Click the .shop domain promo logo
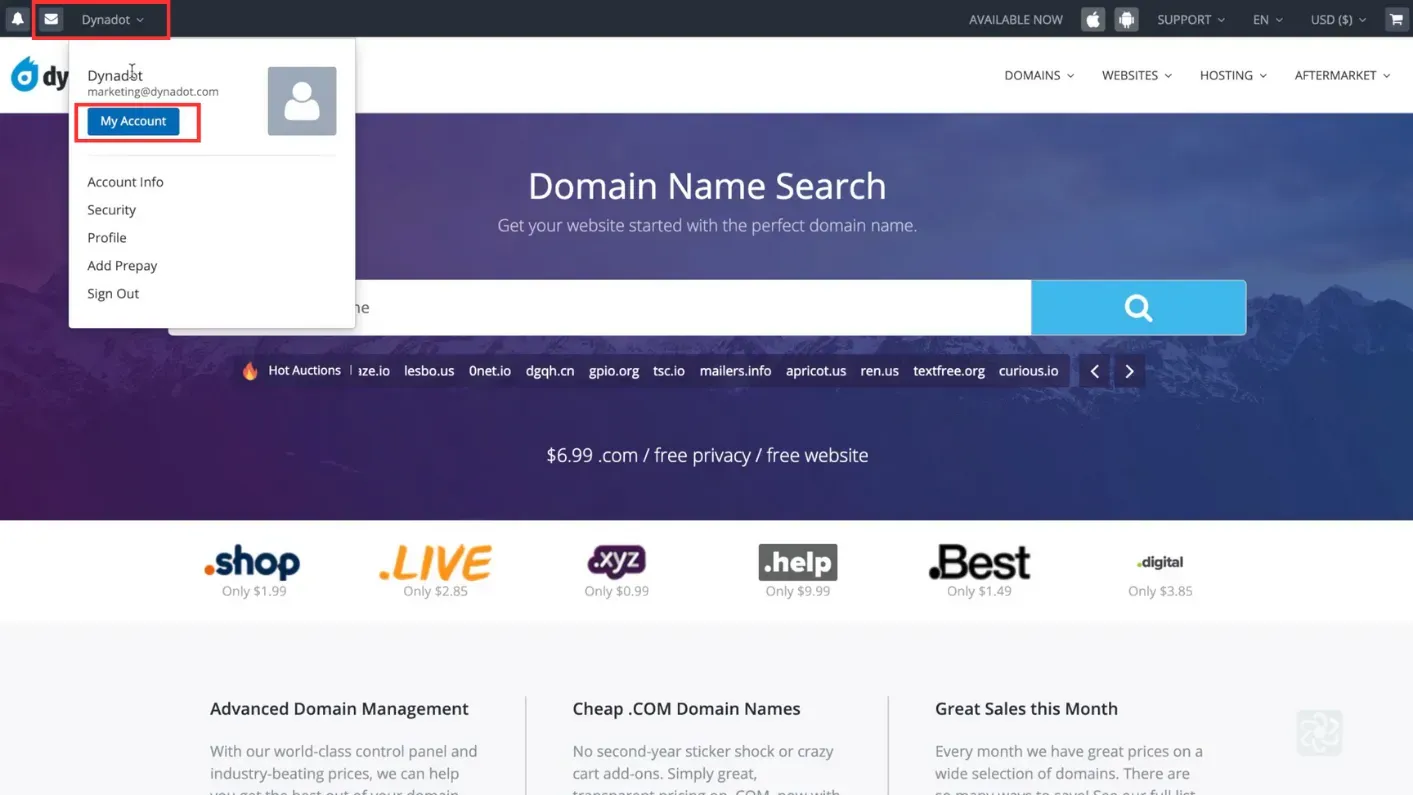Image resolution: width=1413 pixels, height=795 pixels. pyautogui.click(x=252, y=562)
